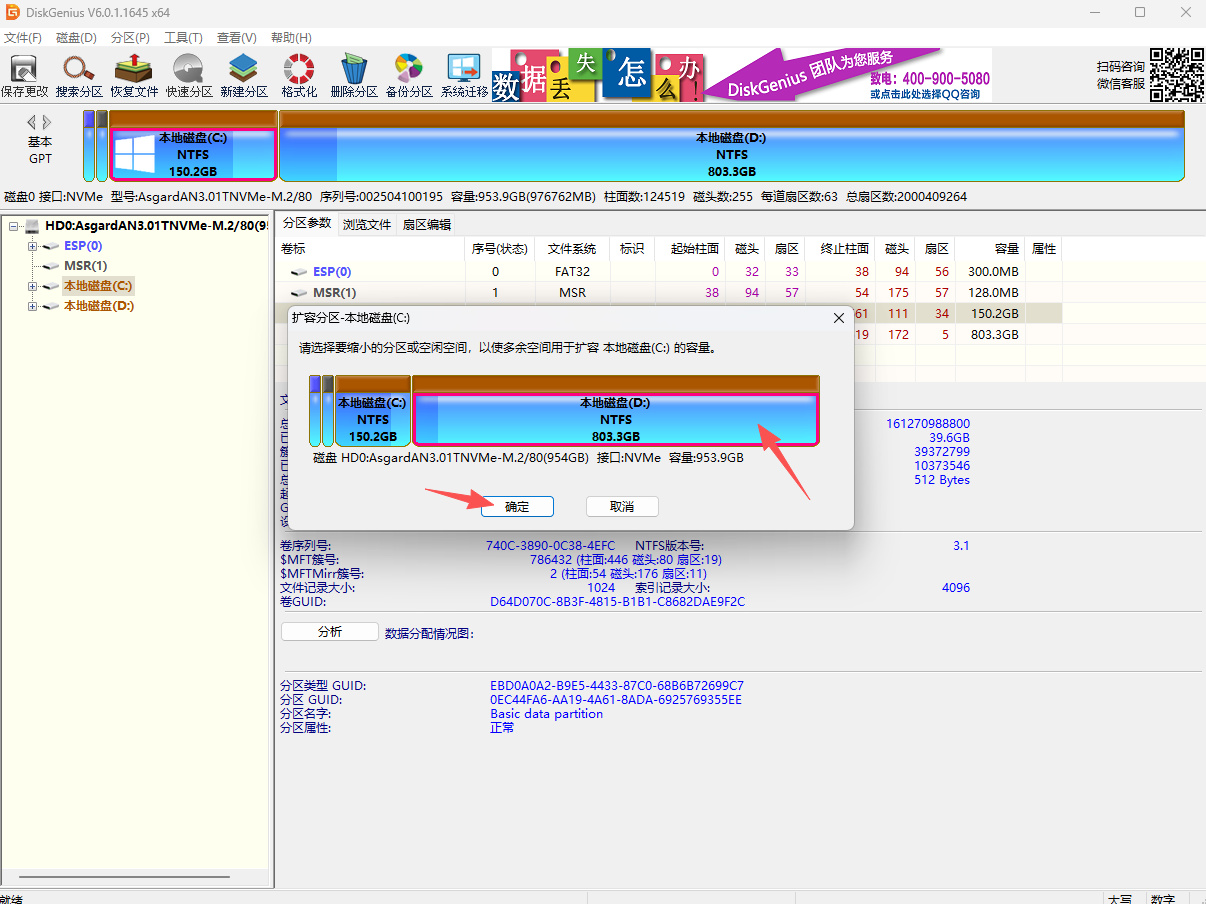Open the DiskGenius advertisement banner
This screenshot has width=1206, height=904.
pyautogui.click(x=742, y=75)
